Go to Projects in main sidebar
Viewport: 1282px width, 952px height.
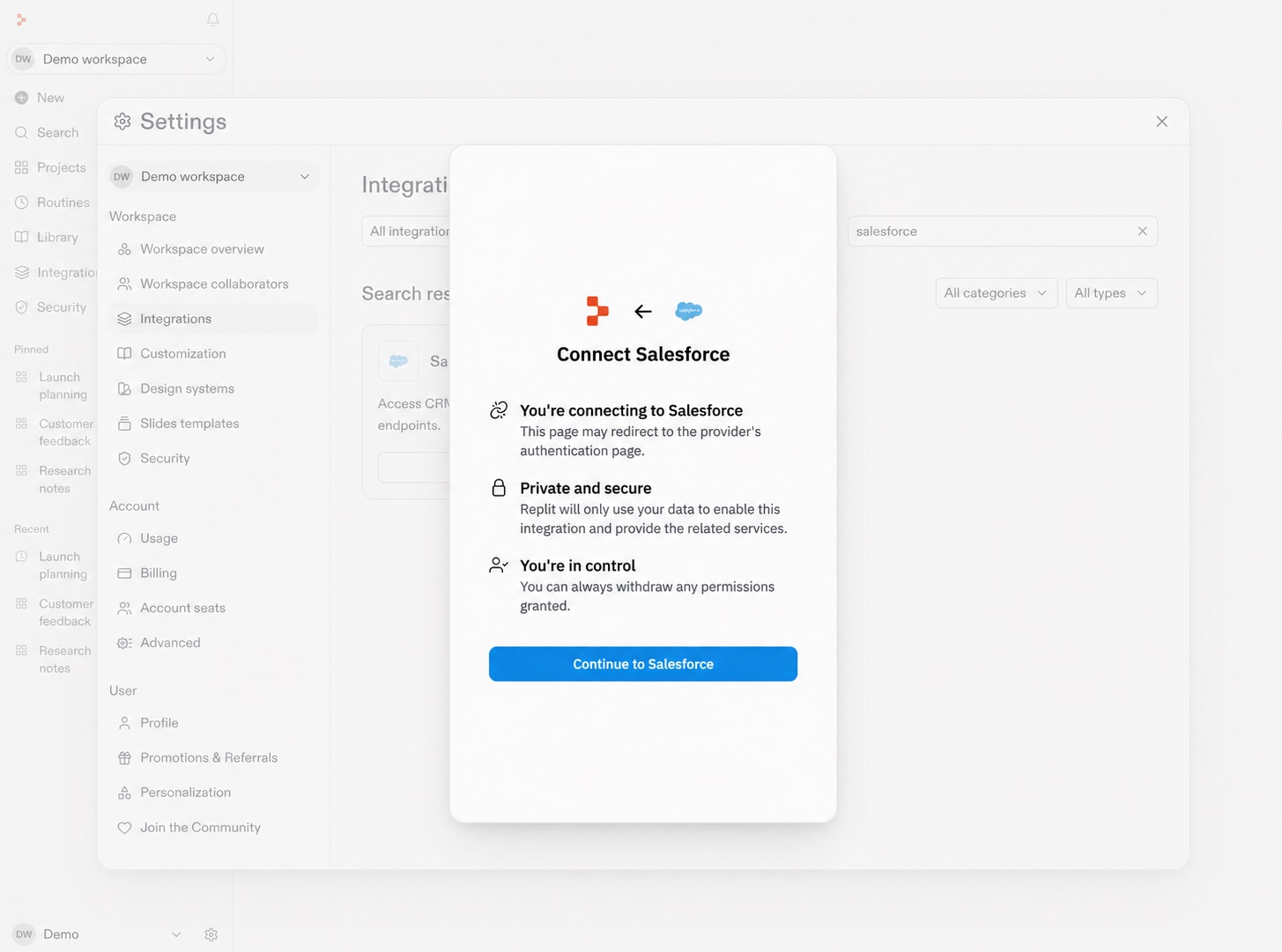click(51, 167)
